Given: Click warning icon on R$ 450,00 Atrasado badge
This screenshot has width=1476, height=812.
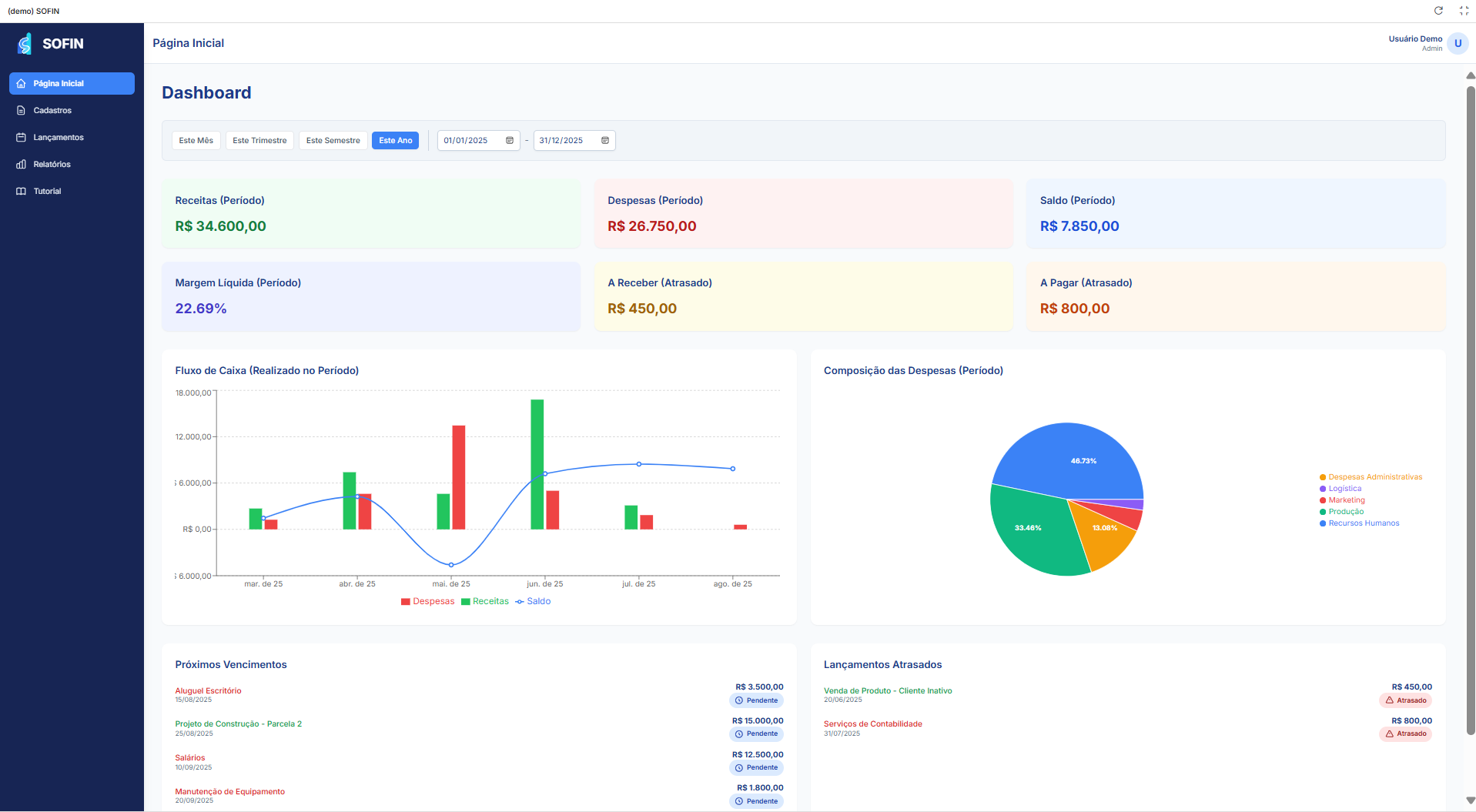Looking at the screenshot, I should pos(1390,700).
